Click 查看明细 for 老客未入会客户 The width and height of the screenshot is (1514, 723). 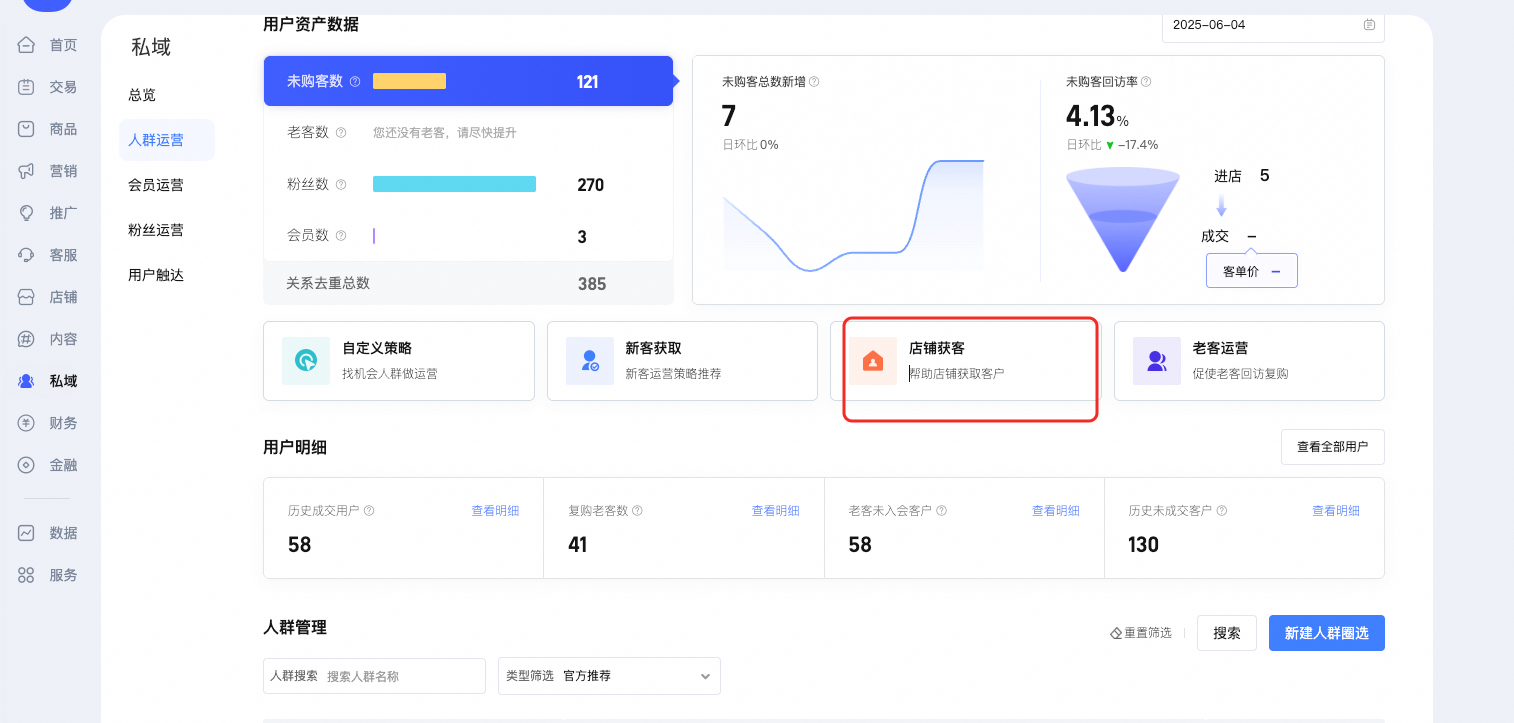(1055, 510)
